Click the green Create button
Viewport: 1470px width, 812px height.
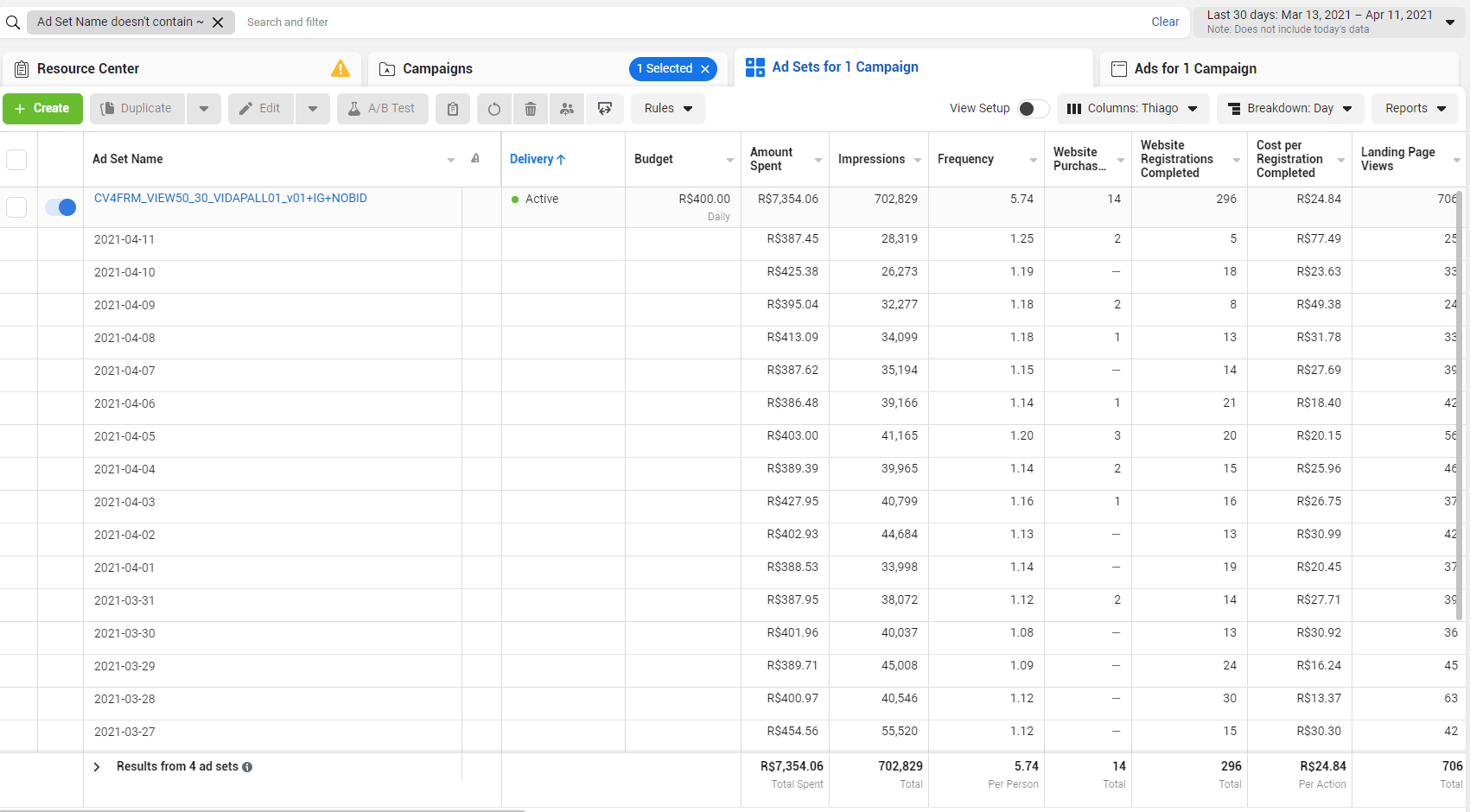(x=42, y=109)
